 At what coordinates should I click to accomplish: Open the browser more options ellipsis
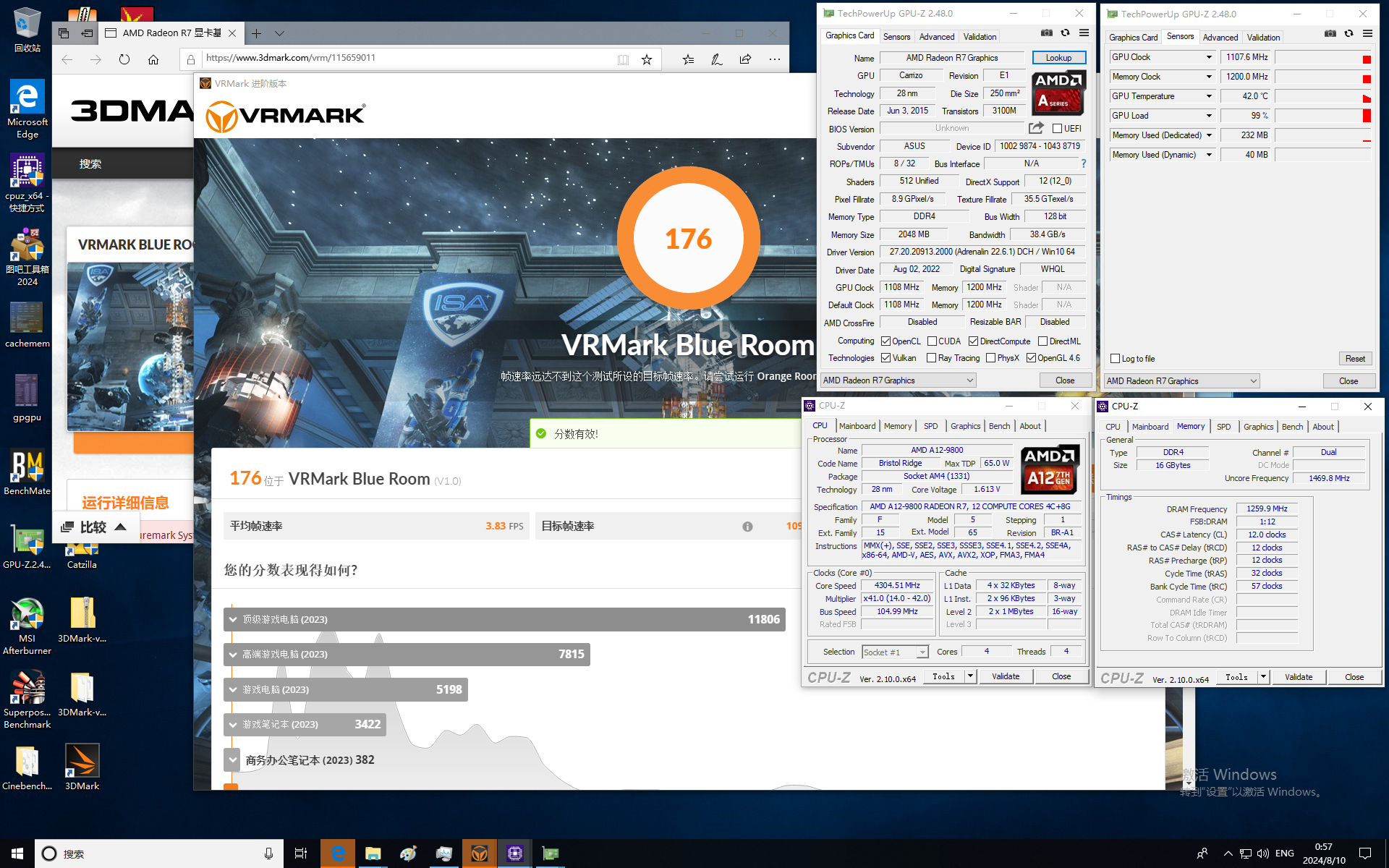pos(775,59)
